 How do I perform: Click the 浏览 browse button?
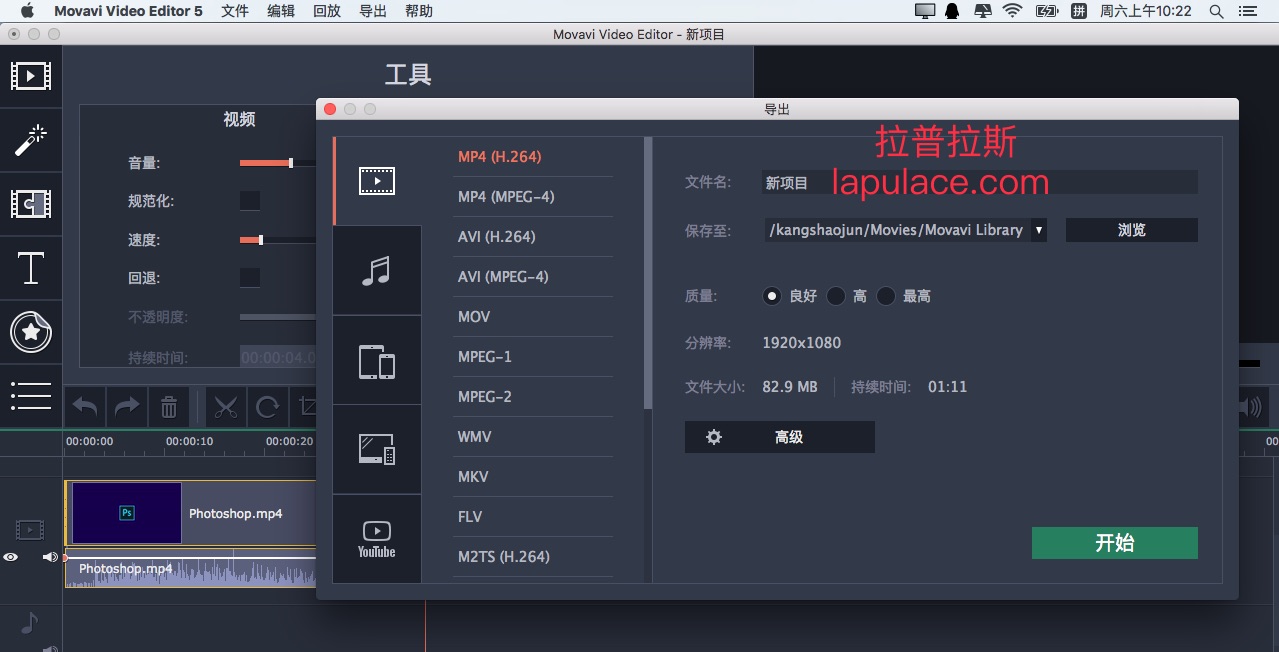(x=1131, y=230)
